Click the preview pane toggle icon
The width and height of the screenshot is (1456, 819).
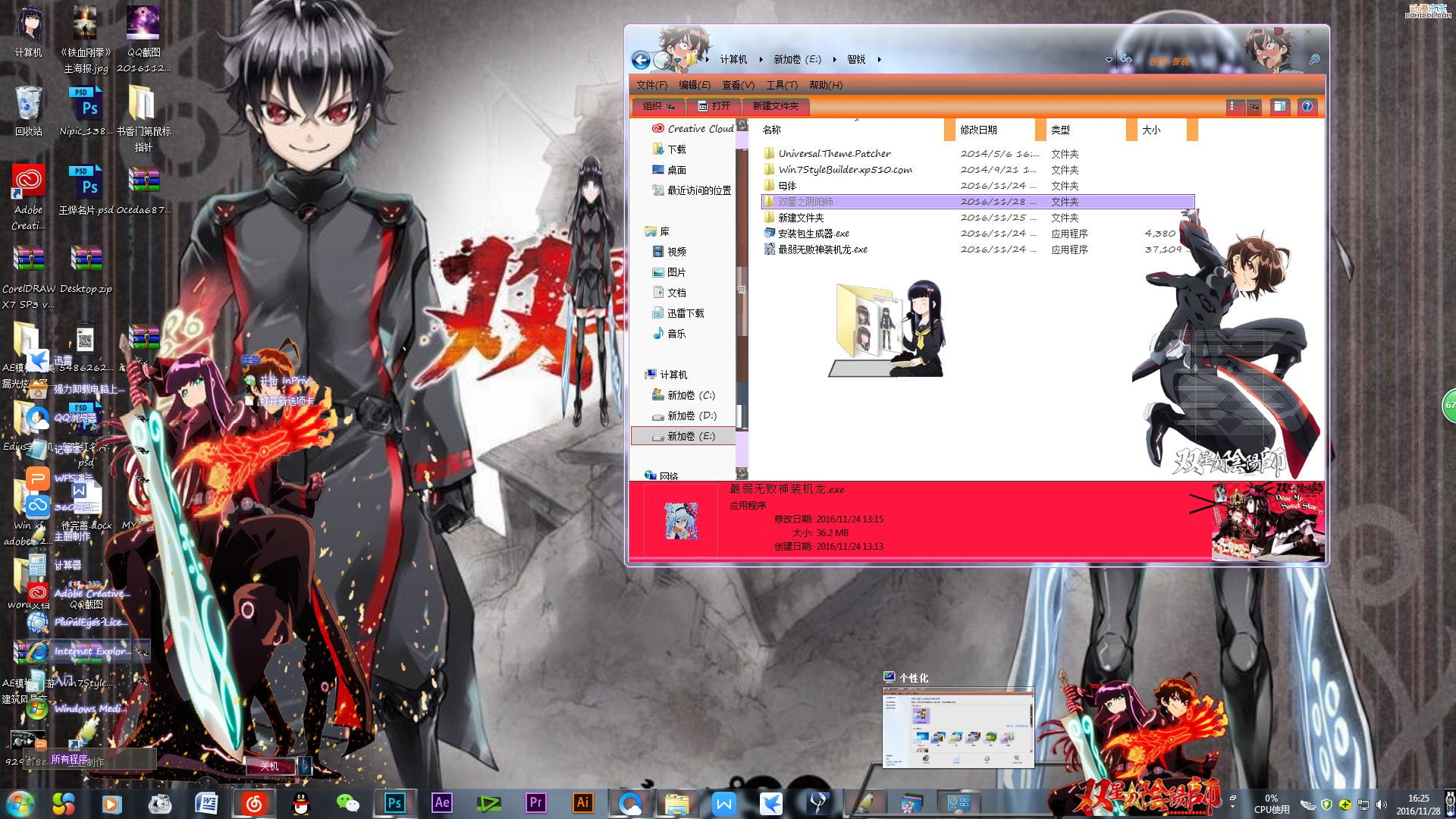[x=1280, y=107]
